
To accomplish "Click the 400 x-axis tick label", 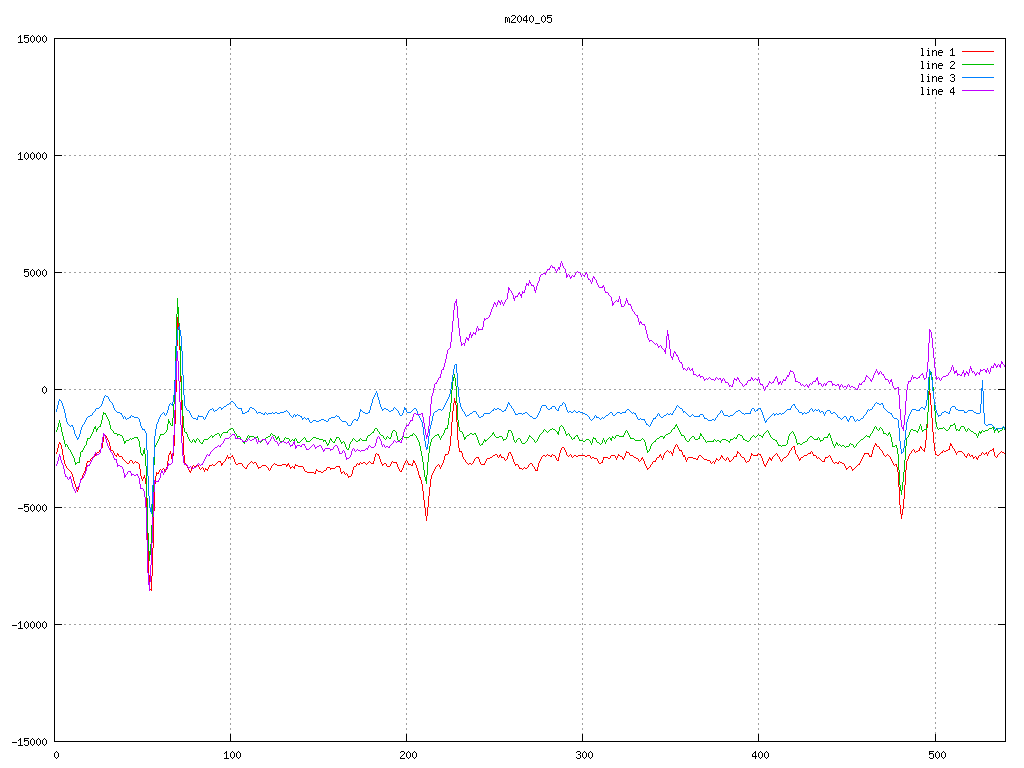I will [x=759, y=756].
